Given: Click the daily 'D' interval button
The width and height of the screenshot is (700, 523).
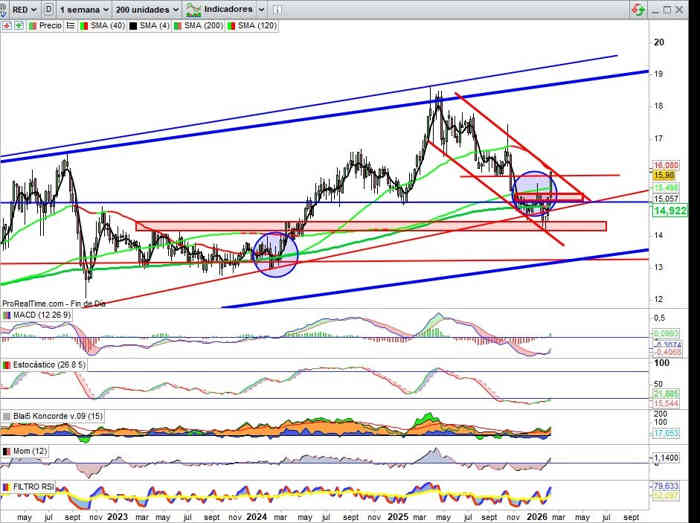Looking at the screenshot, I should coord(47,8).
